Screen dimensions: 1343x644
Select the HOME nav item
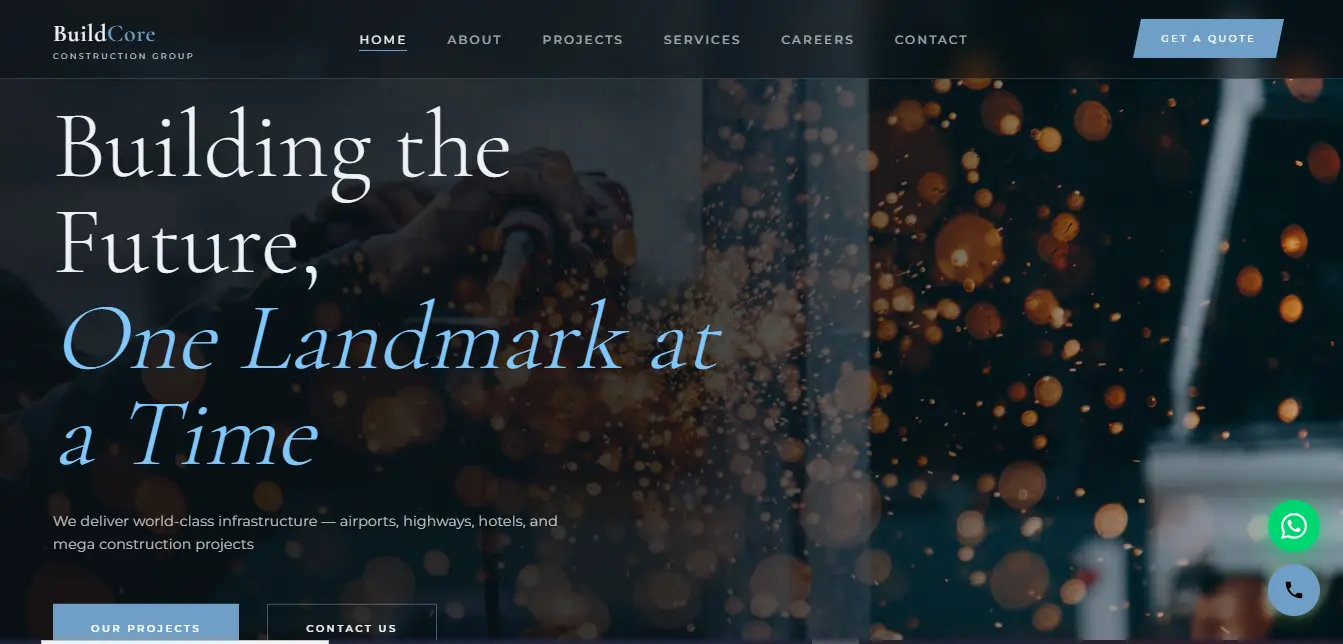click(x=383, y=40)
